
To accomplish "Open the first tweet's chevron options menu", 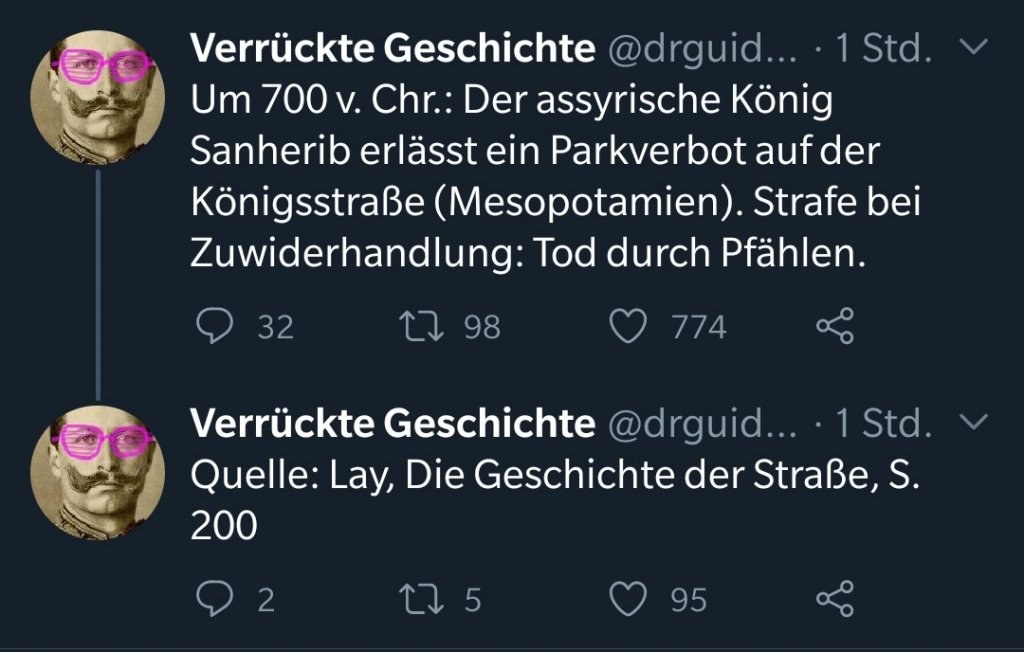I will 973,48.
